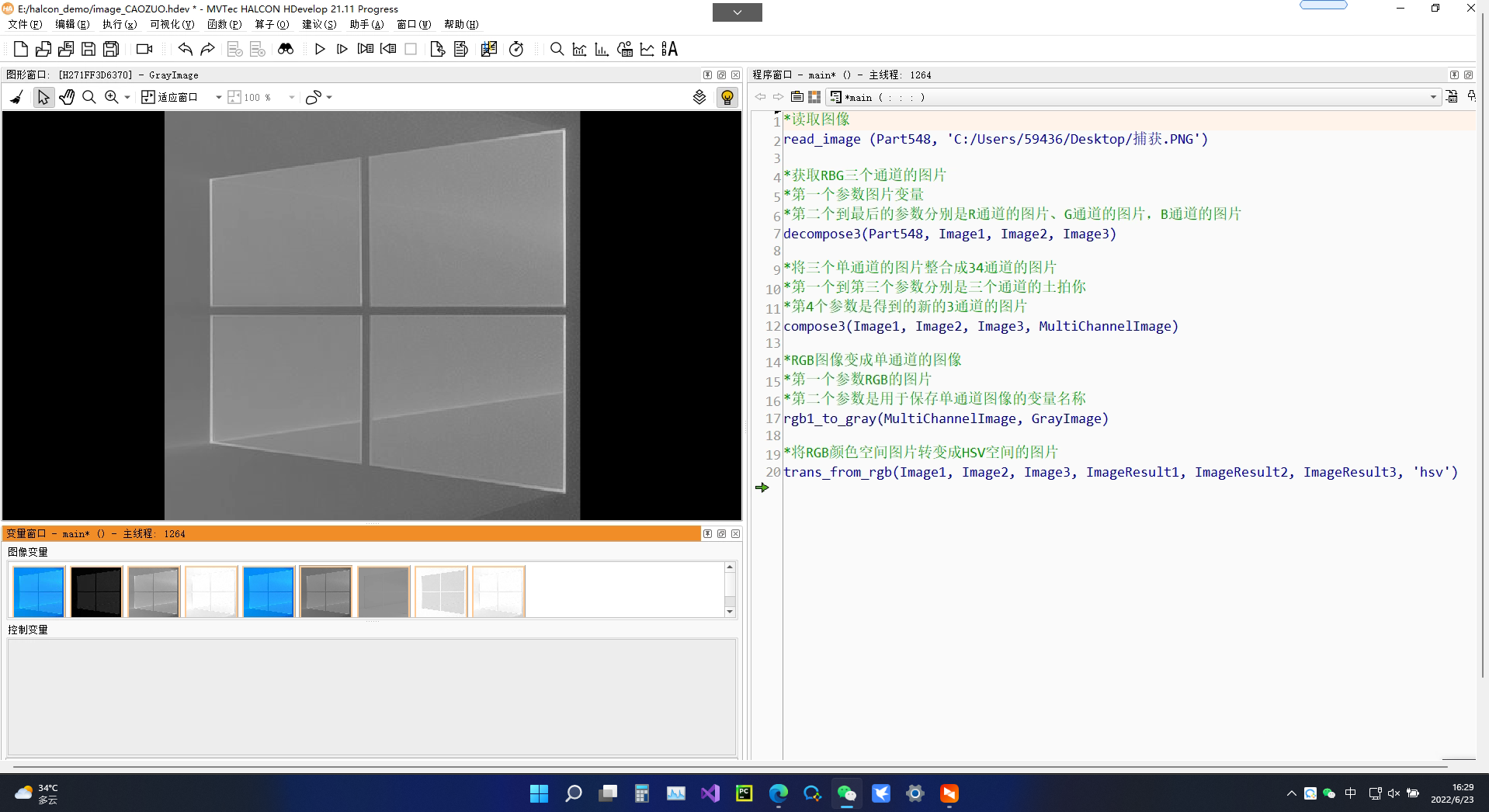Open the 编辑 menu

71,25
